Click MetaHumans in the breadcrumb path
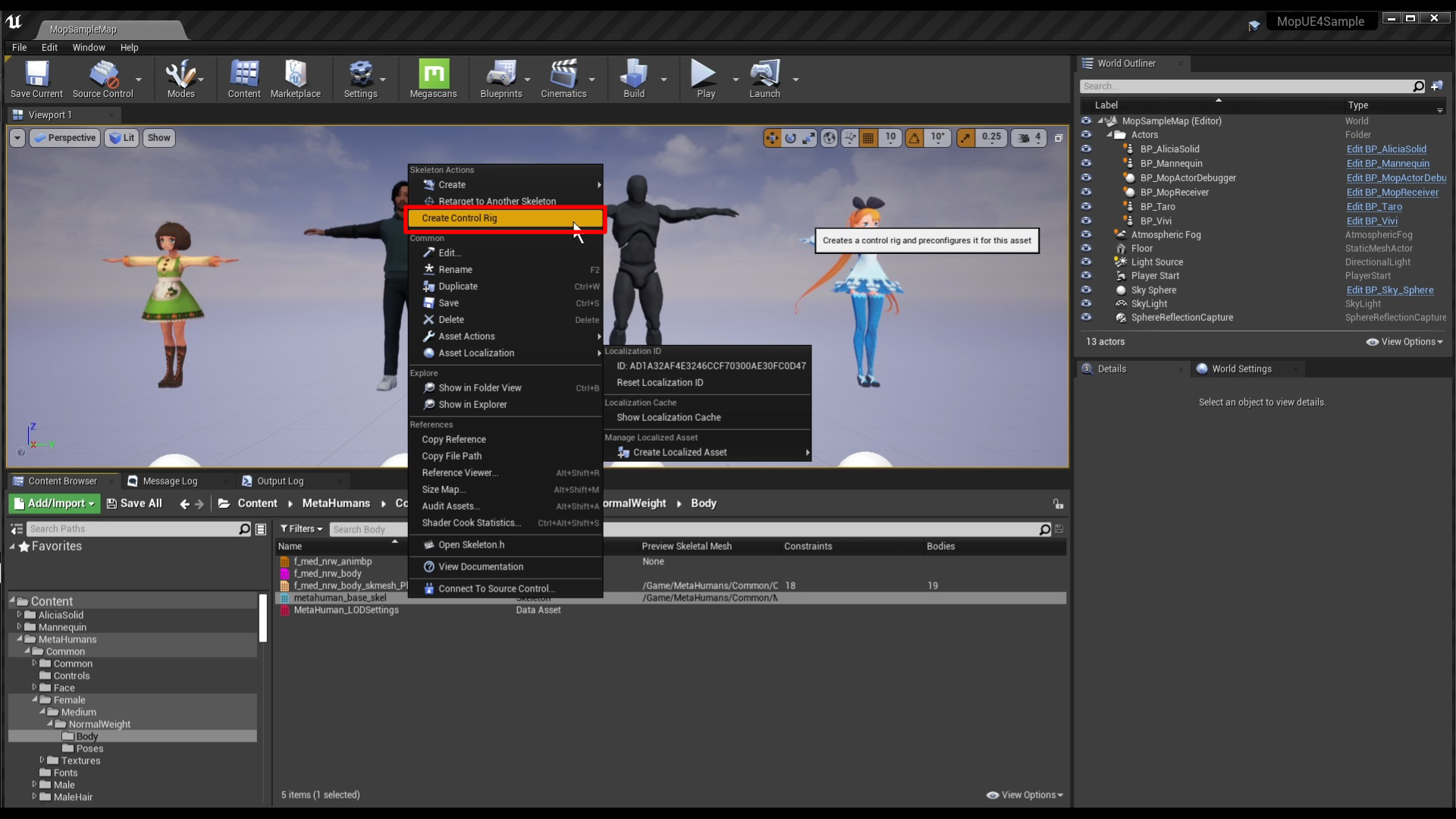The width and height of the screenshot is (1456, 819). click(x=336, y=504)
